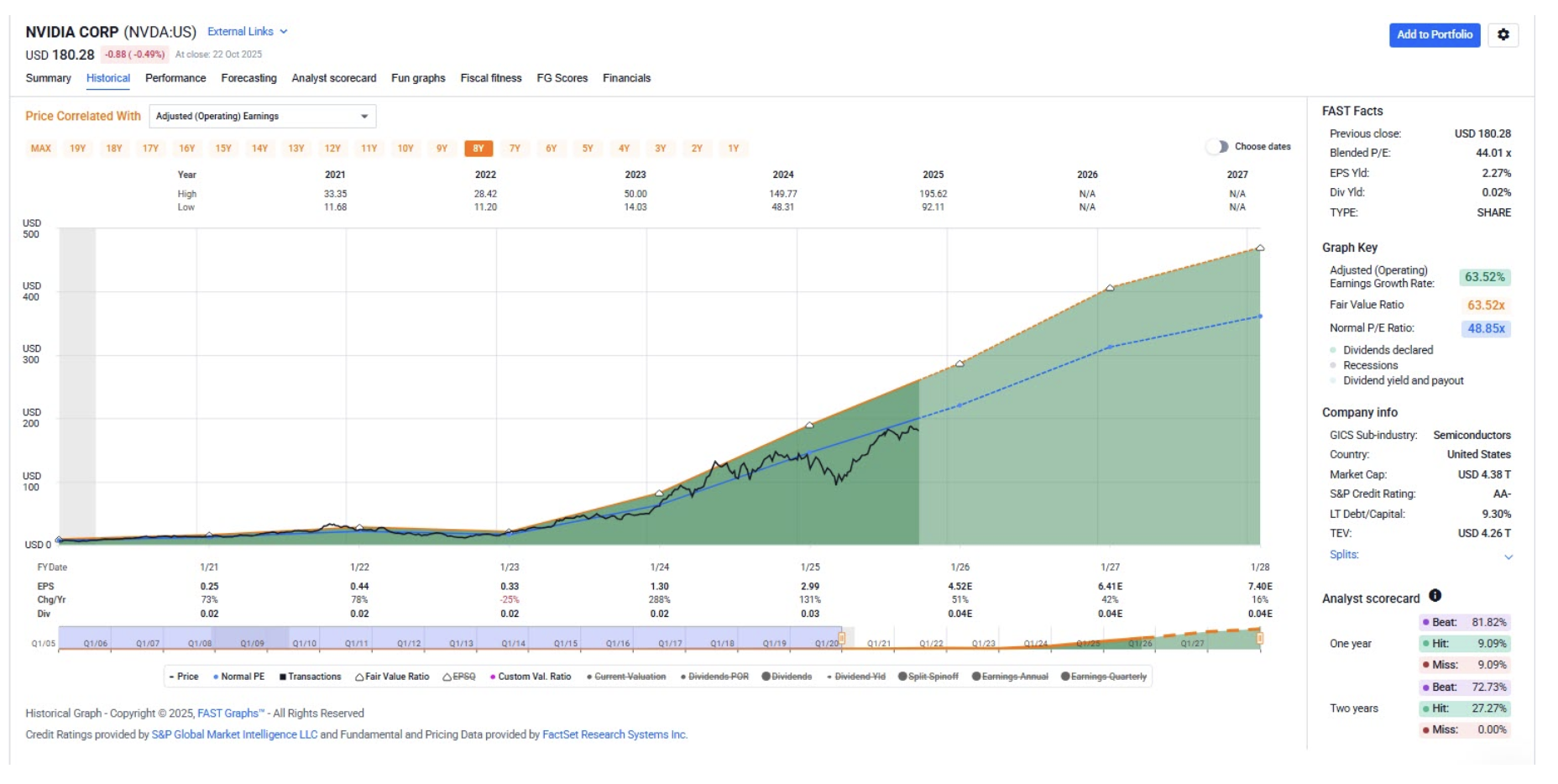Click the Blended P/E 44.01 x value
The height and width of the screenshot is (784, 1558).
point(1493,153)
